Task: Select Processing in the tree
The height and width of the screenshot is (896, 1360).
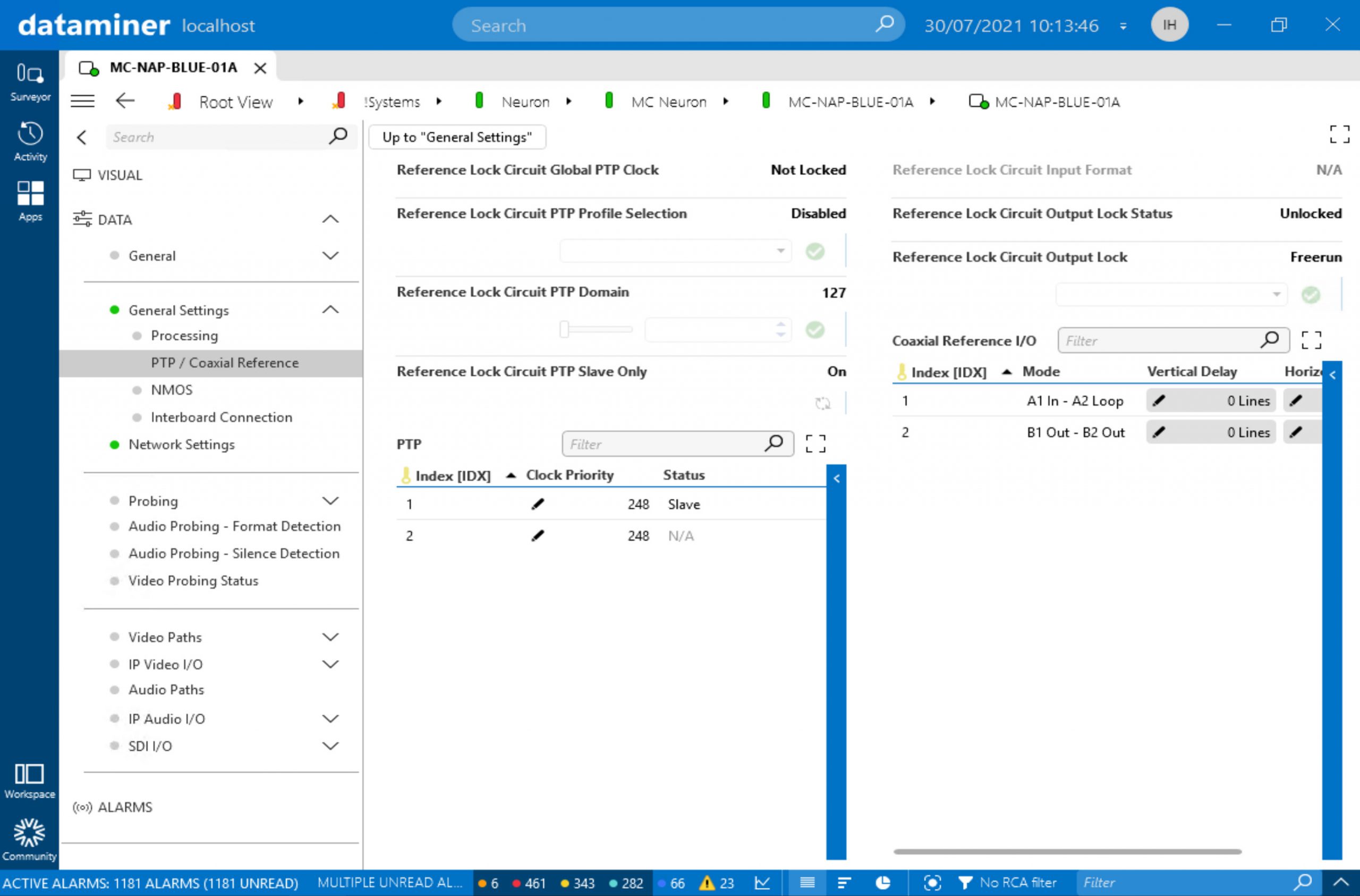Action: point(184,336)
